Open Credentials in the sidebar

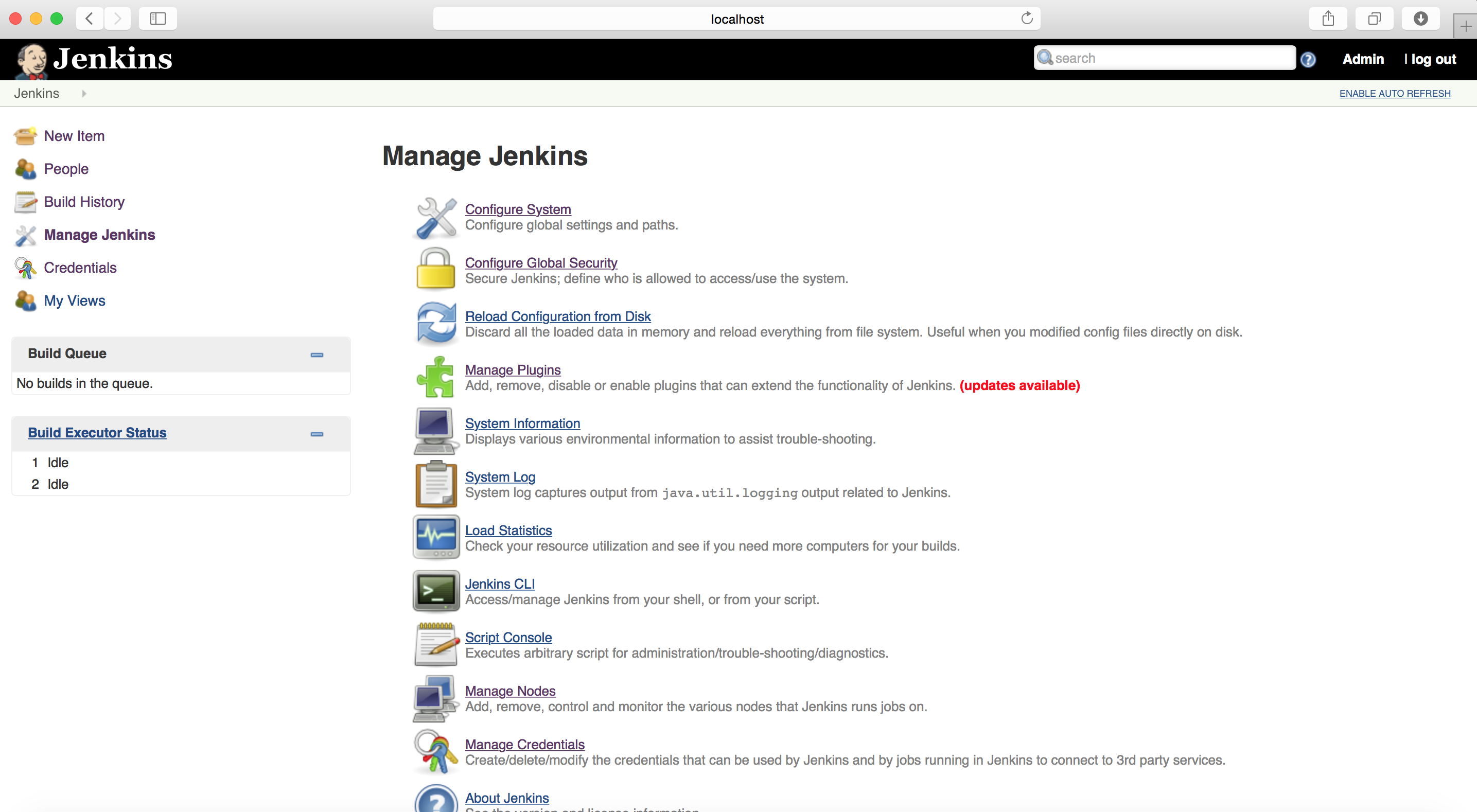pos(80,268)
